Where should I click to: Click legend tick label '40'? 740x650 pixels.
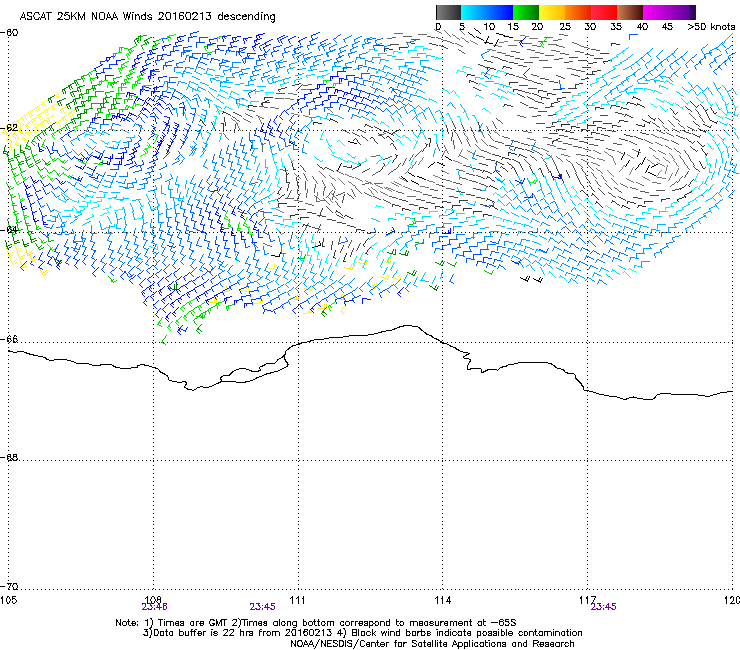(642, 27)
